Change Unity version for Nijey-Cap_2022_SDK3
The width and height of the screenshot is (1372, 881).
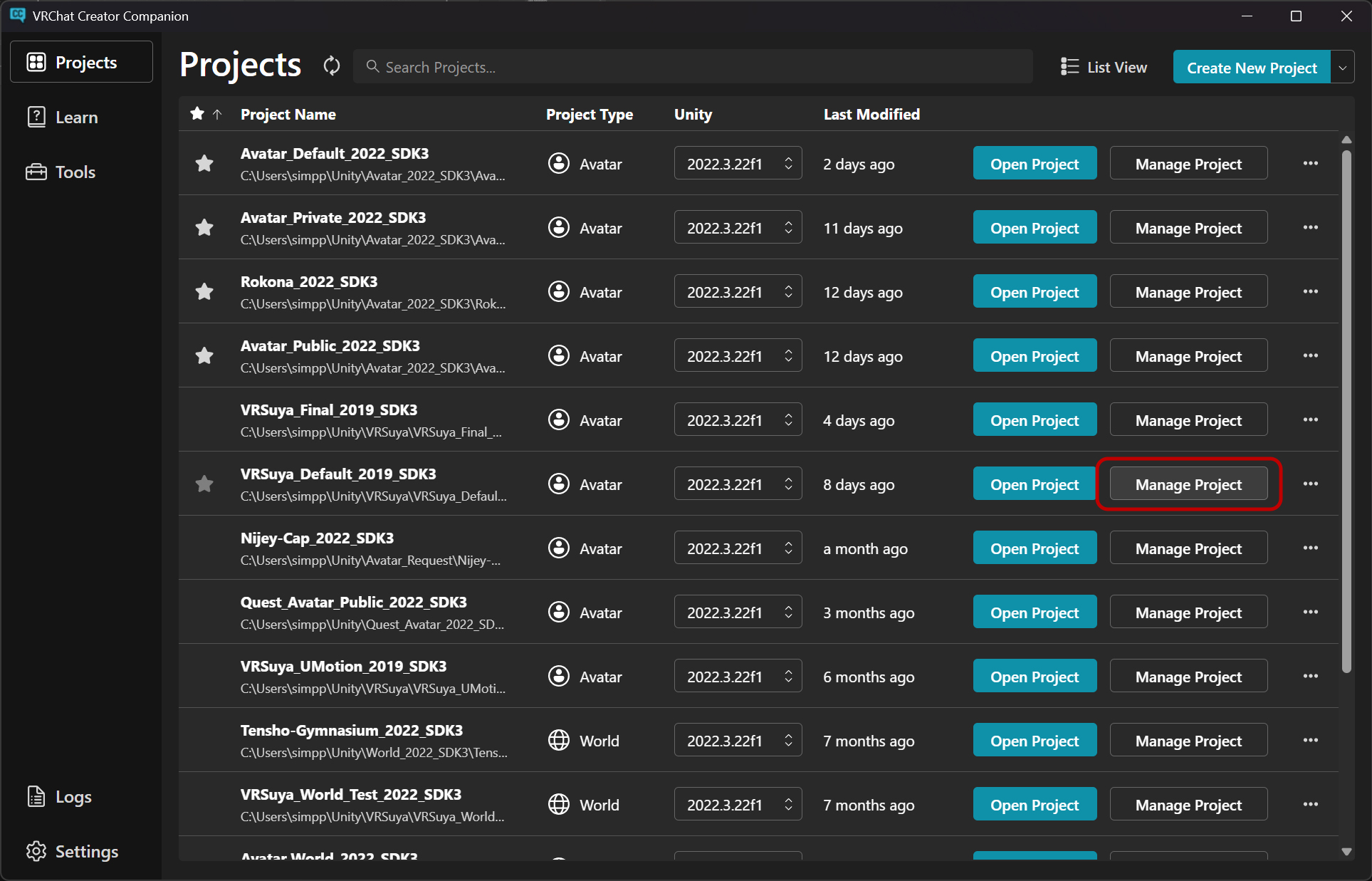click(738, 548)
